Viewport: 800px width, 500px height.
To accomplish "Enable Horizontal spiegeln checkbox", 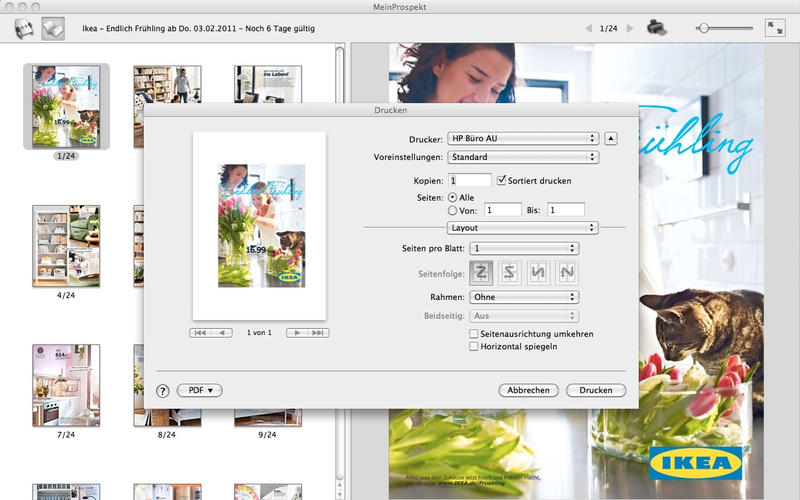I will (473, 346).
